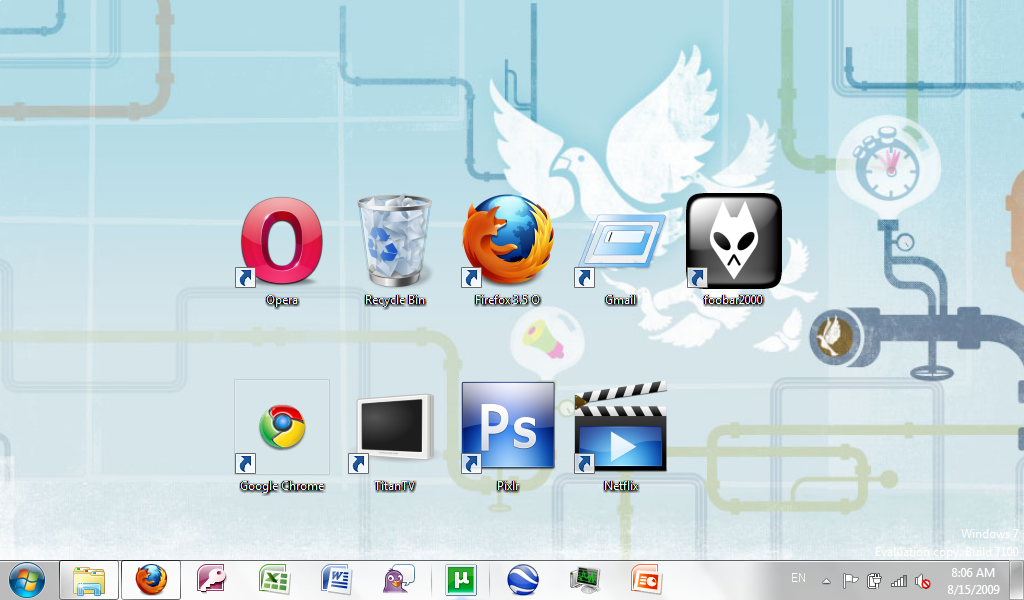
Task: Launch Microsoft Access from the taskbar
Action: pyautogui.click(x=212, y=579)
